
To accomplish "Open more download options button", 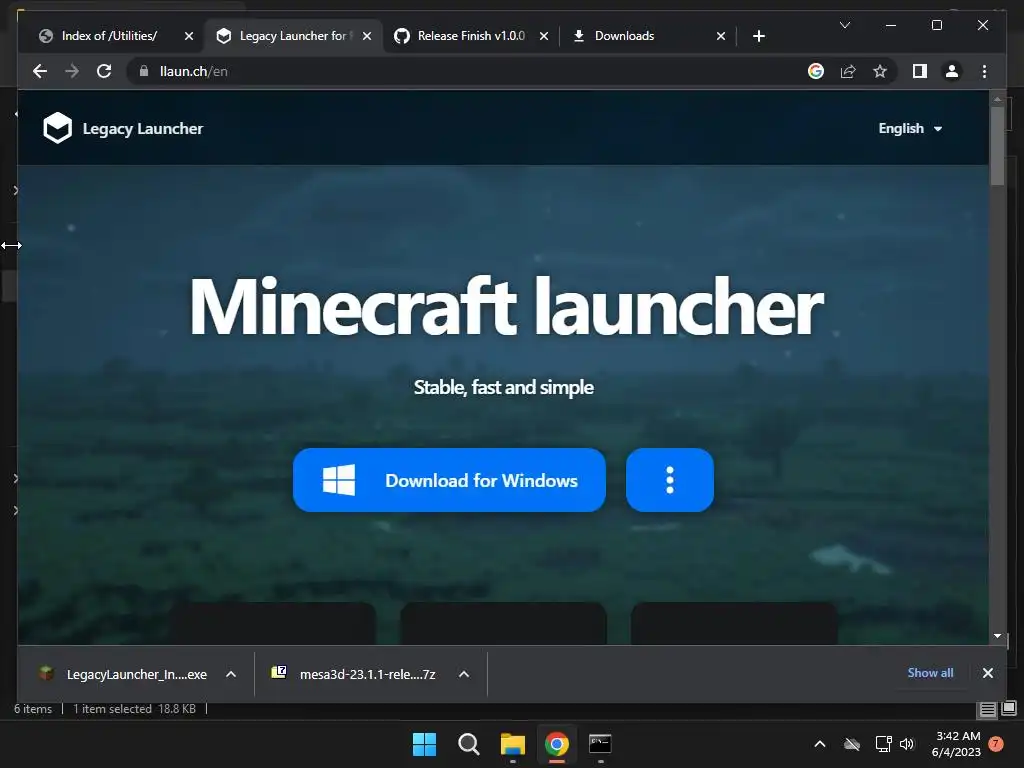I will (x=669, y=480).
